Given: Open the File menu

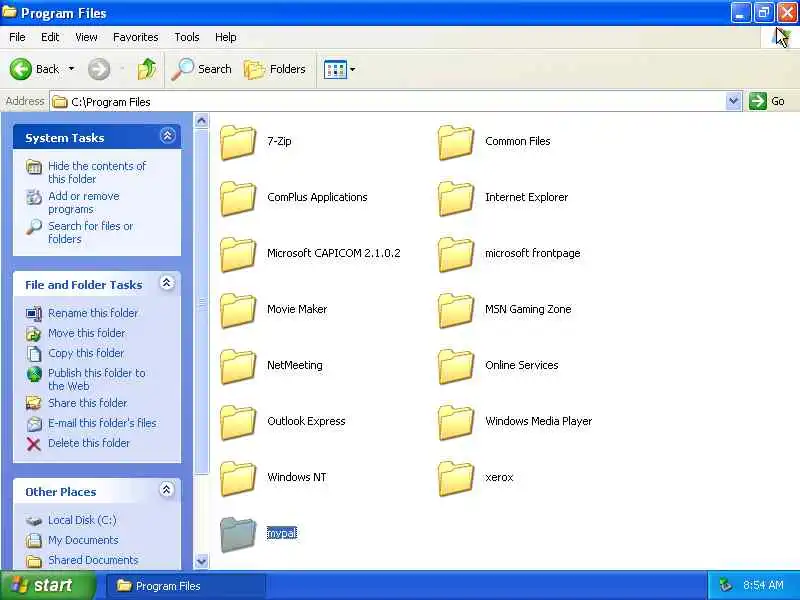Looking at the screenshot, I should pos(17,37).
